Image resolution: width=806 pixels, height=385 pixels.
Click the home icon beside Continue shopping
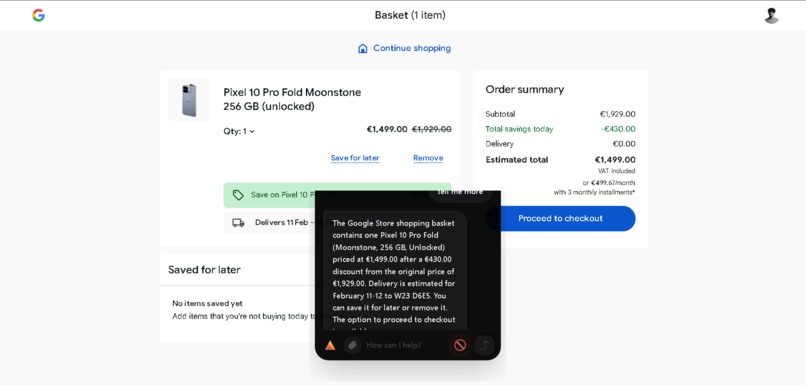coord(362,48)
